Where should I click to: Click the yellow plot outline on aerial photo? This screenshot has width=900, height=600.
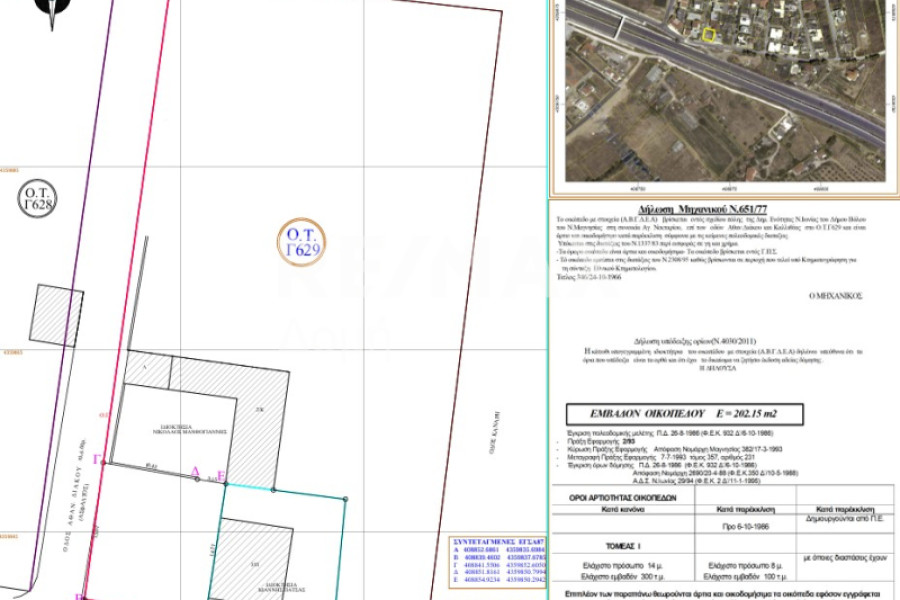click(x=709, y=35)
